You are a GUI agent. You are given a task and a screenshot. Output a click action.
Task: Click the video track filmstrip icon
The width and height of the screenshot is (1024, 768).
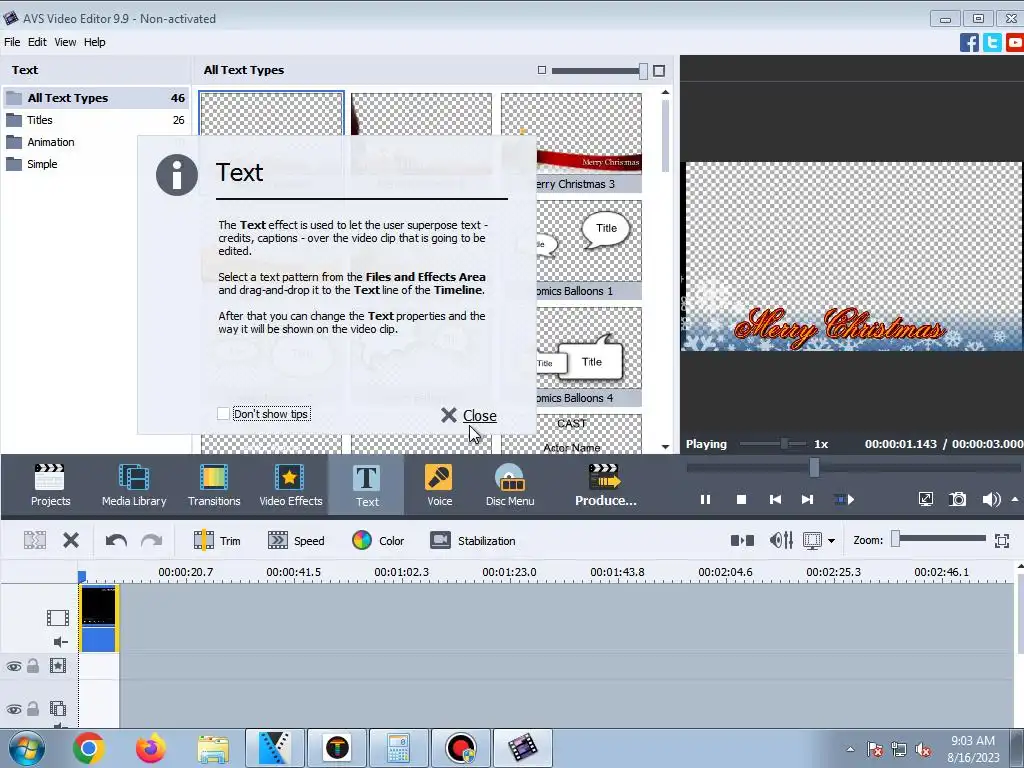click(x=57, y=617)
